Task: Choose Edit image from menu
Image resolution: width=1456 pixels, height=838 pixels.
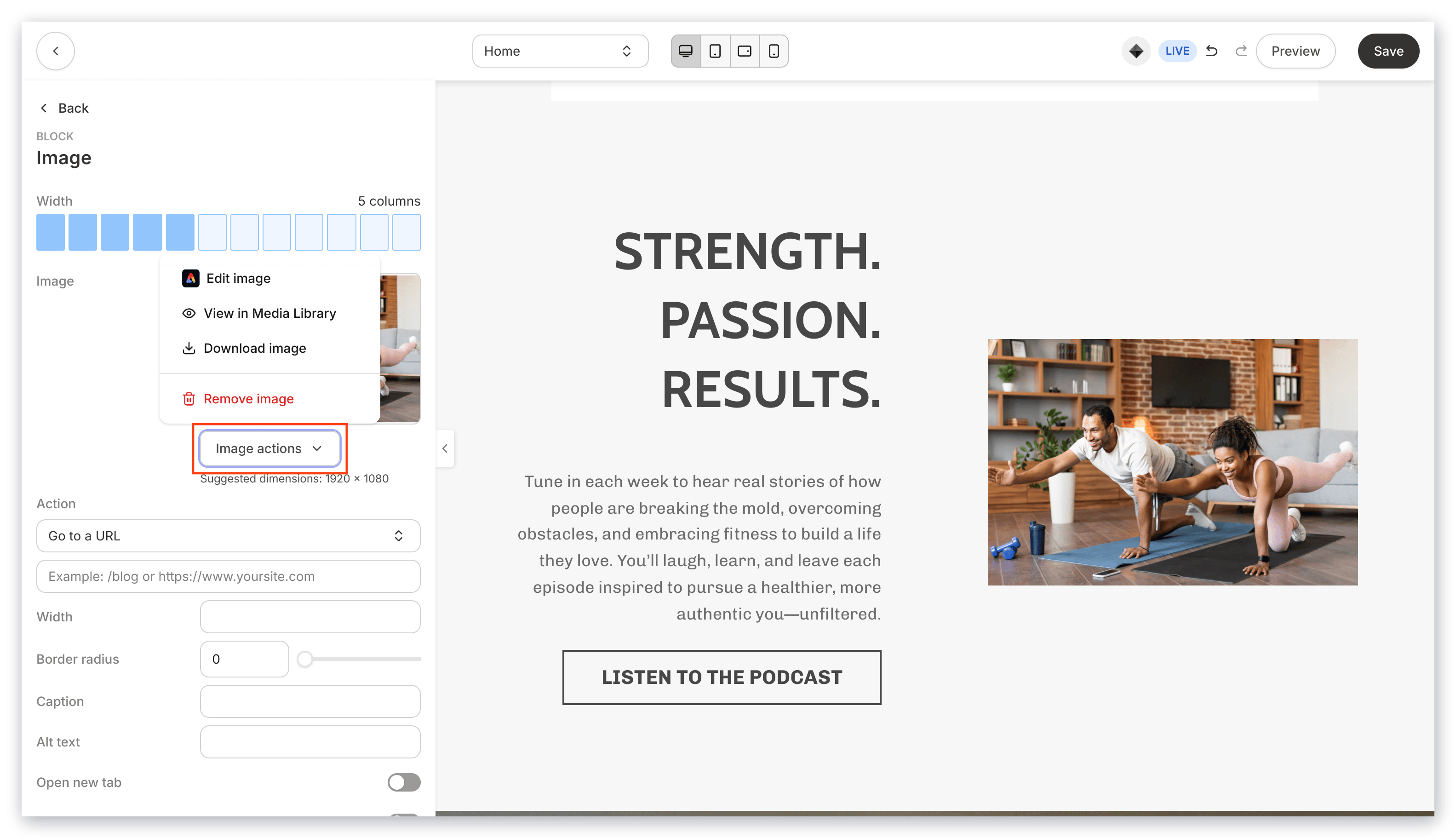Action: [x=269, y=278]
